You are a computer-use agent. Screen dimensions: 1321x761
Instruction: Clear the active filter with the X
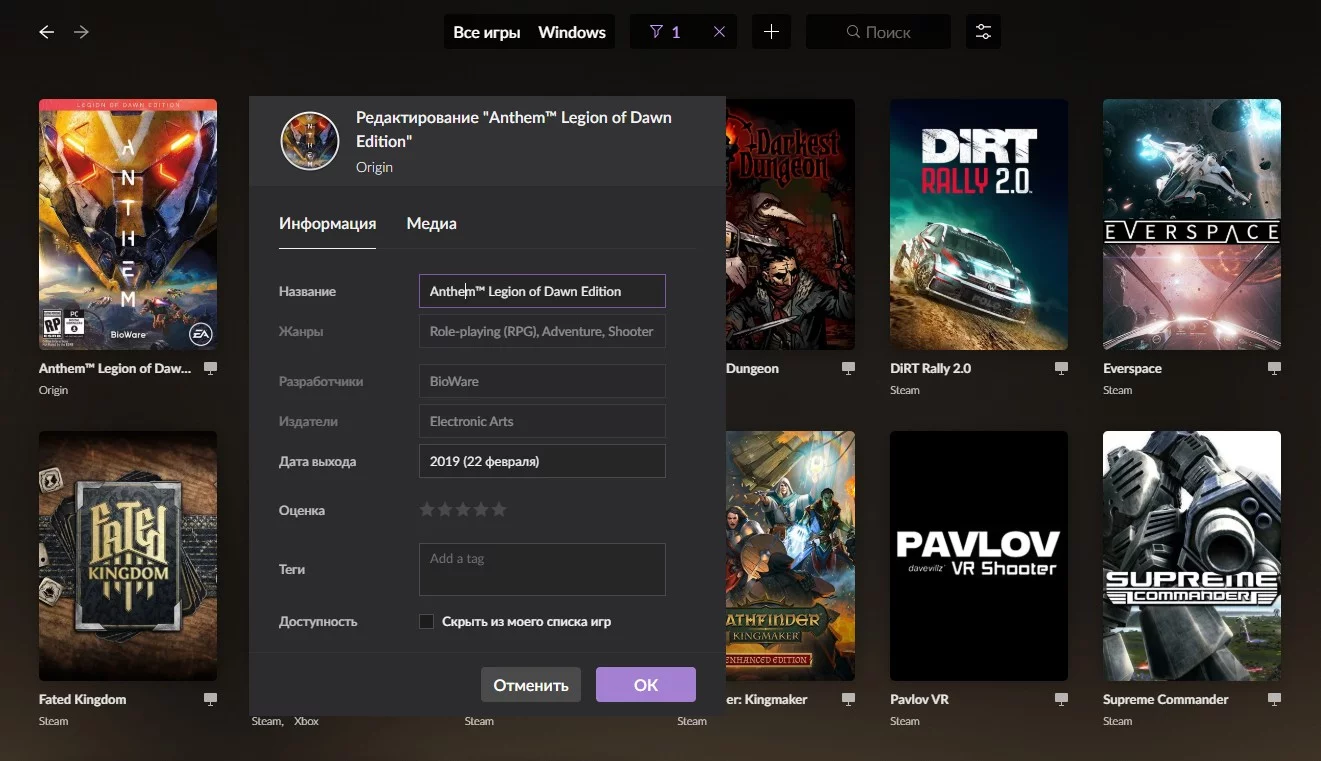coord(719,32)
